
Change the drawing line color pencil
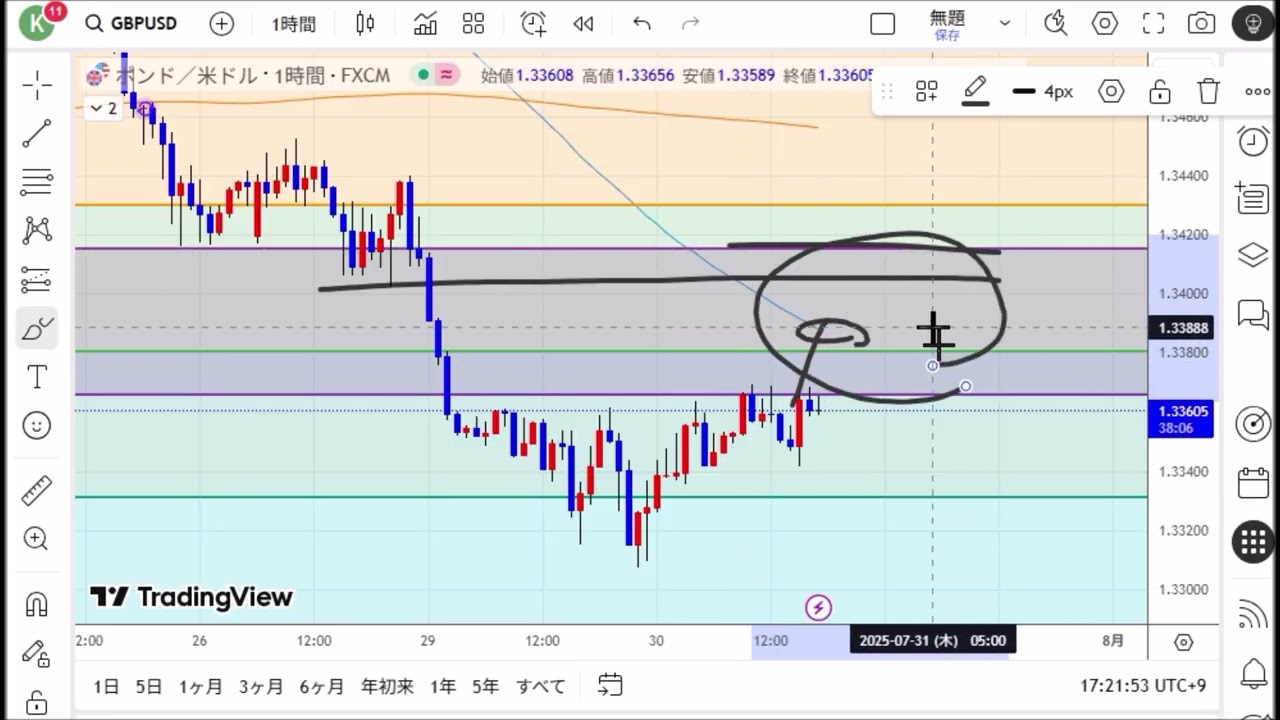click(975, 90)
